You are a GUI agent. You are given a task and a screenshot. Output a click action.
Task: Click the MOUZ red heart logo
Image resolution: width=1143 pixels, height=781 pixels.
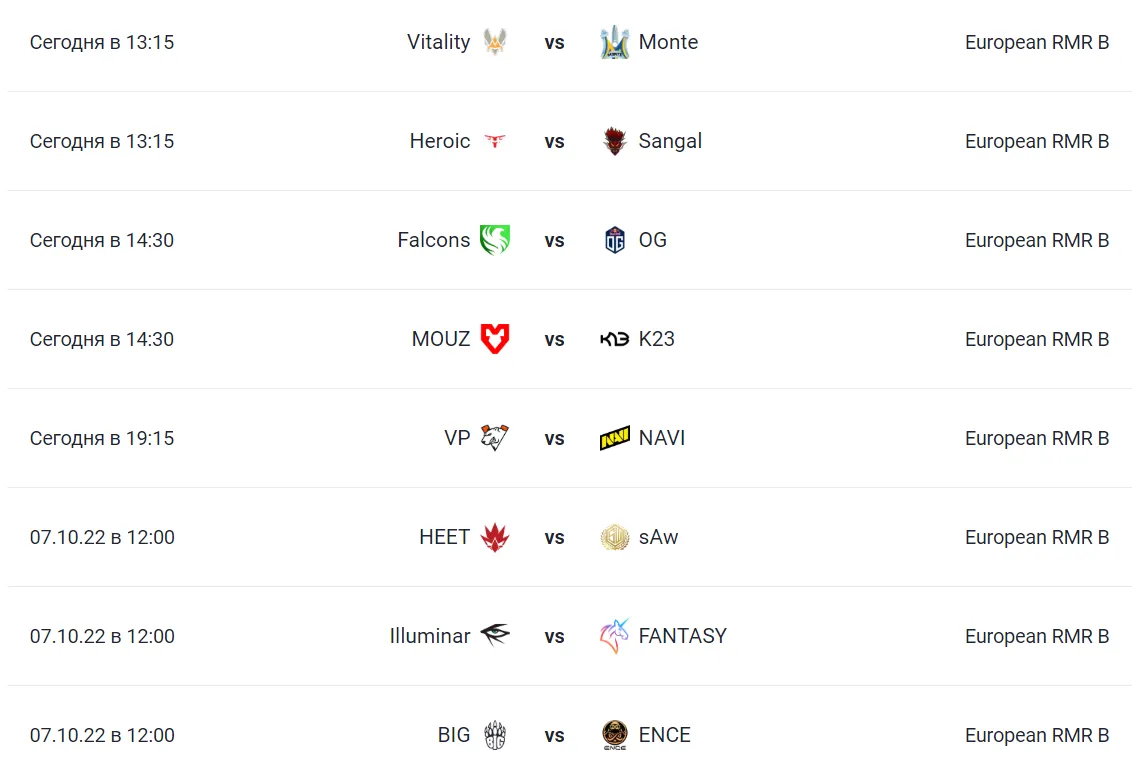pos(495,338)
